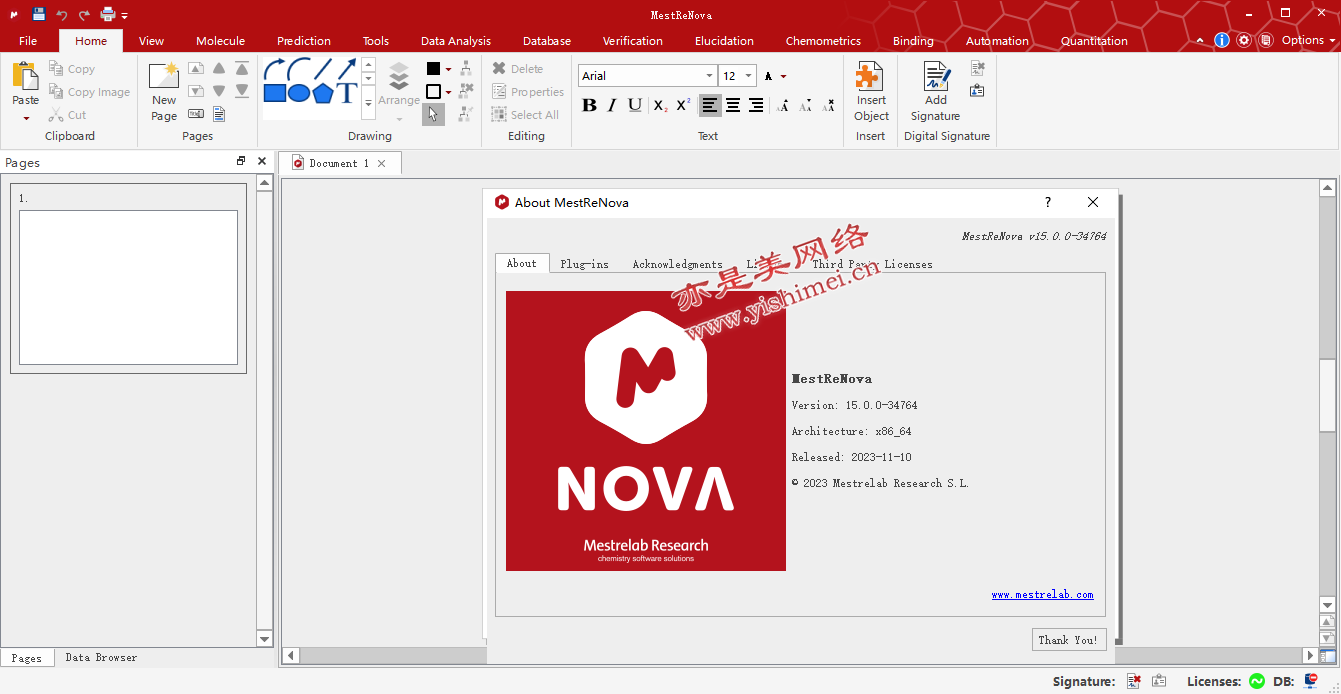The width and height of the screenshot is (1341, 694).
Task: Set text alignment to center
Action: tap(733, 105)
